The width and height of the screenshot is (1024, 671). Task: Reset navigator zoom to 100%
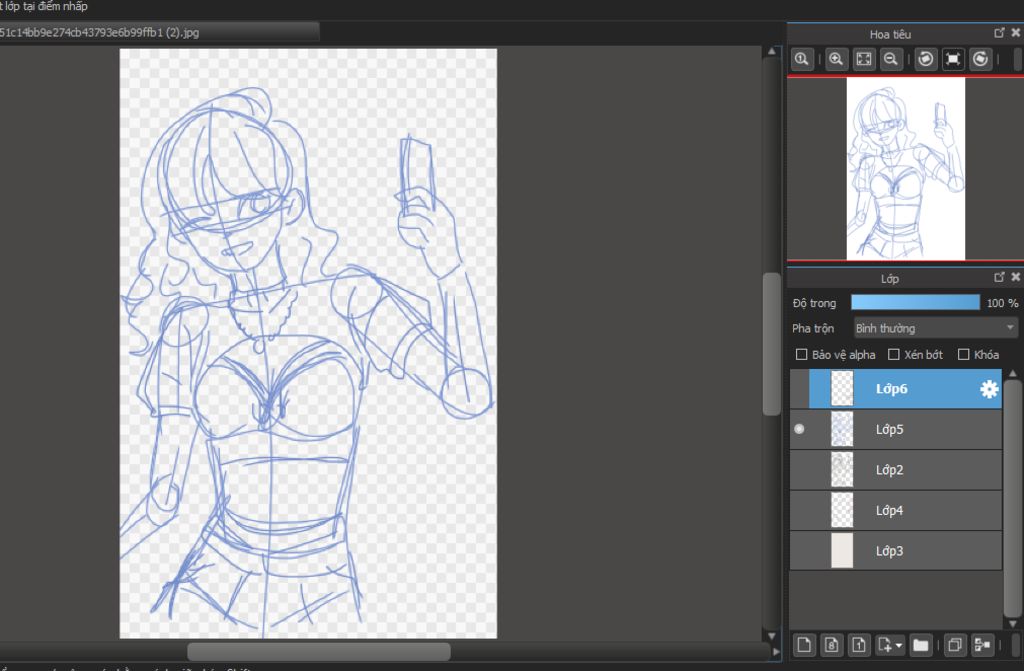802,60
